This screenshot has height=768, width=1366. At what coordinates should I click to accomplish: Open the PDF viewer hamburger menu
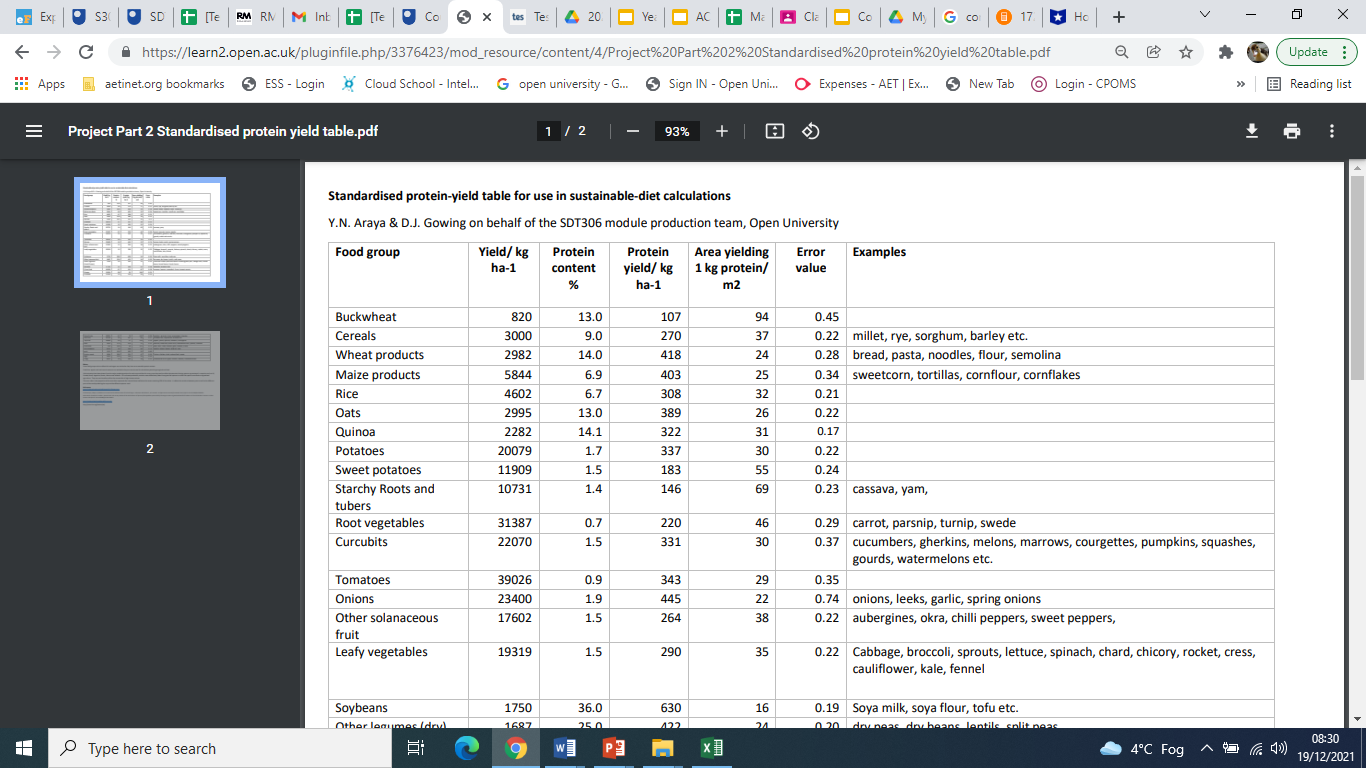(34, 130)
